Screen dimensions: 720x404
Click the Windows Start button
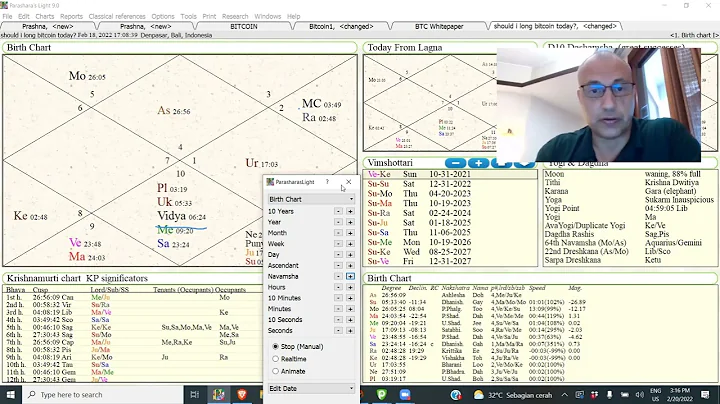coord(11,395)
